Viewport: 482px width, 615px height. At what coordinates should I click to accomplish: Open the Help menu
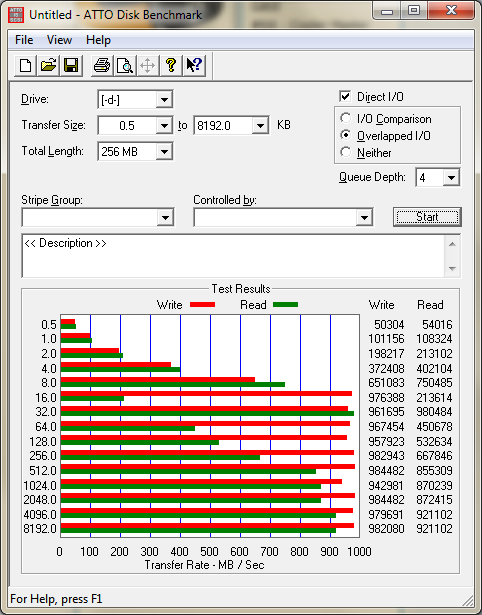coord(98,40)
